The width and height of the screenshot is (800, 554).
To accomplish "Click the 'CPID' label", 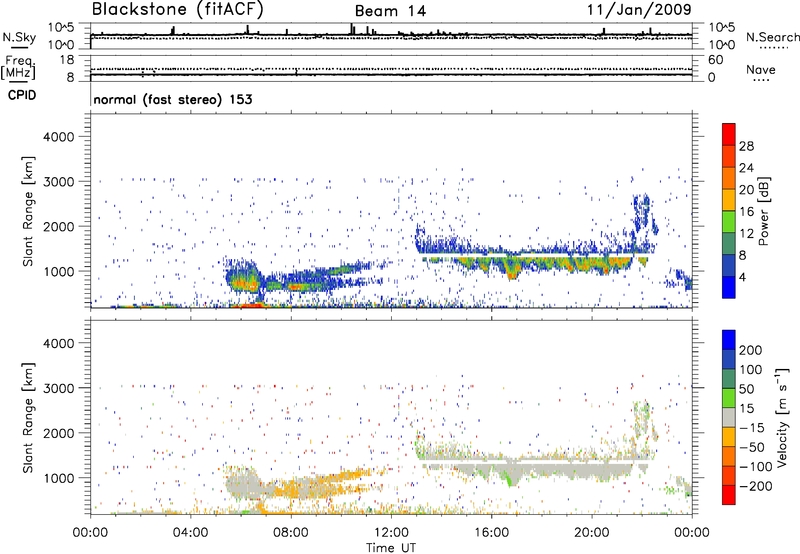I will click(x=22, y=95).
